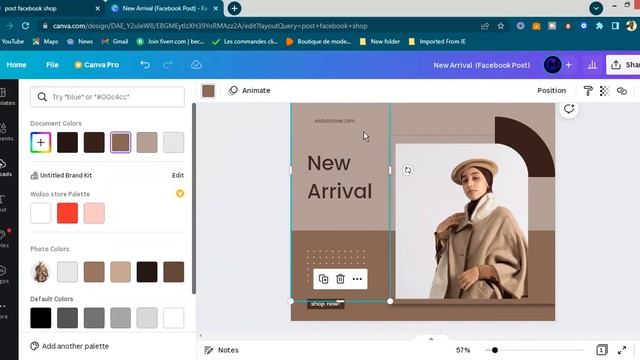640x360 pixels.
Task: Click Add another palette
Action: point(70,346)
